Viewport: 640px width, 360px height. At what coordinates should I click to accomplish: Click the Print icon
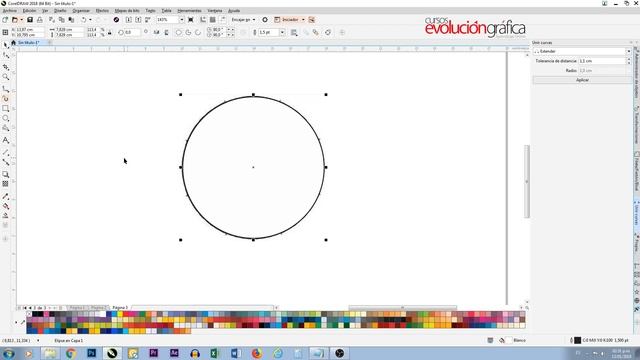click(40, 20)
